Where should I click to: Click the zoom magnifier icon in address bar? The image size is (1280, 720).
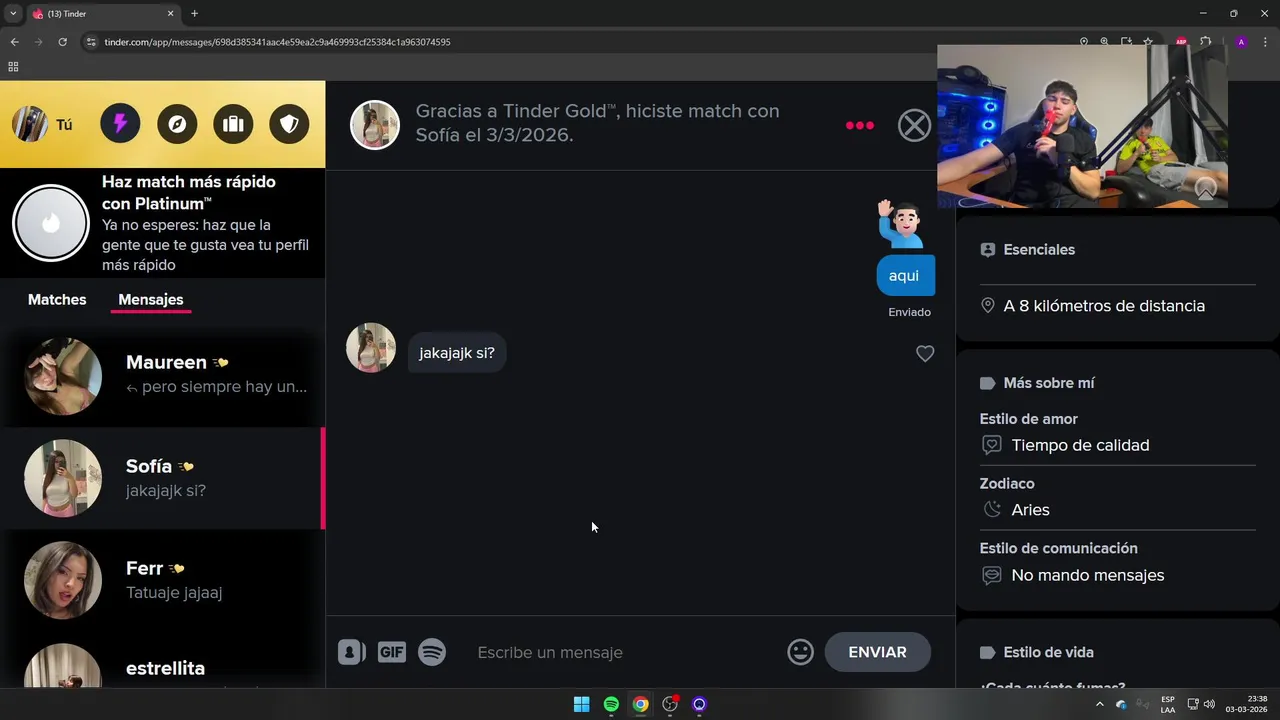1104,42
